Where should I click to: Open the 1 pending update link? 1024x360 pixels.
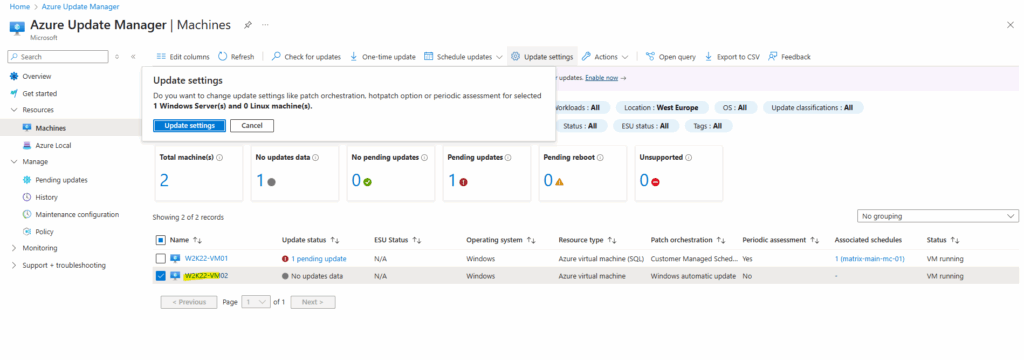tap(319, 259)
